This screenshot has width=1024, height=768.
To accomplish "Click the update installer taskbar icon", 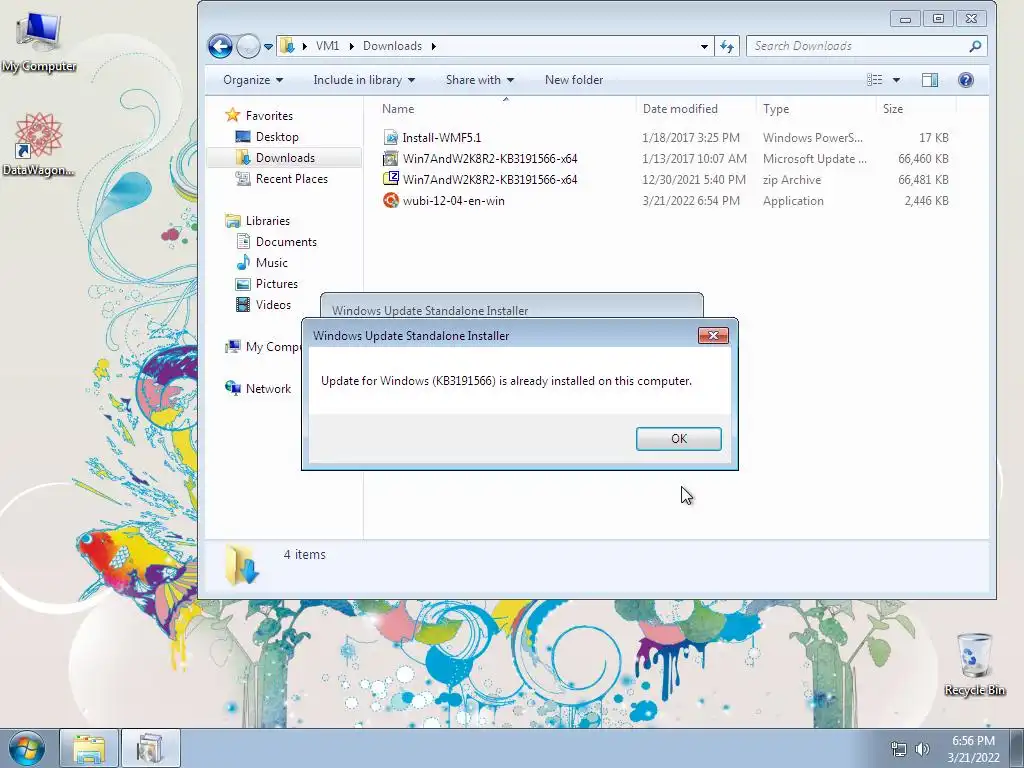I will 151,748.
